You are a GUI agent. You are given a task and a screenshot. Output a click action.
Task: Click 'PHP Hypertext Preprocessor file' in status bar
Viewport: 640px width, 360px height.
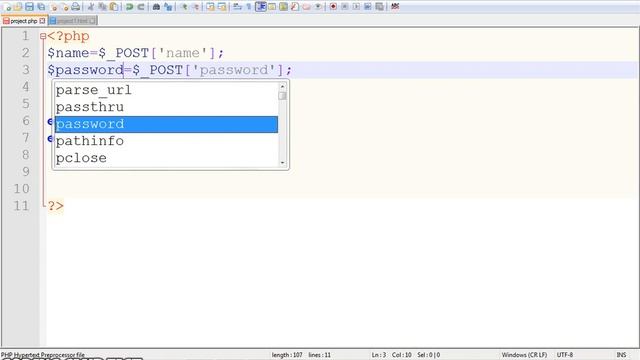click(x=43, y=355)
